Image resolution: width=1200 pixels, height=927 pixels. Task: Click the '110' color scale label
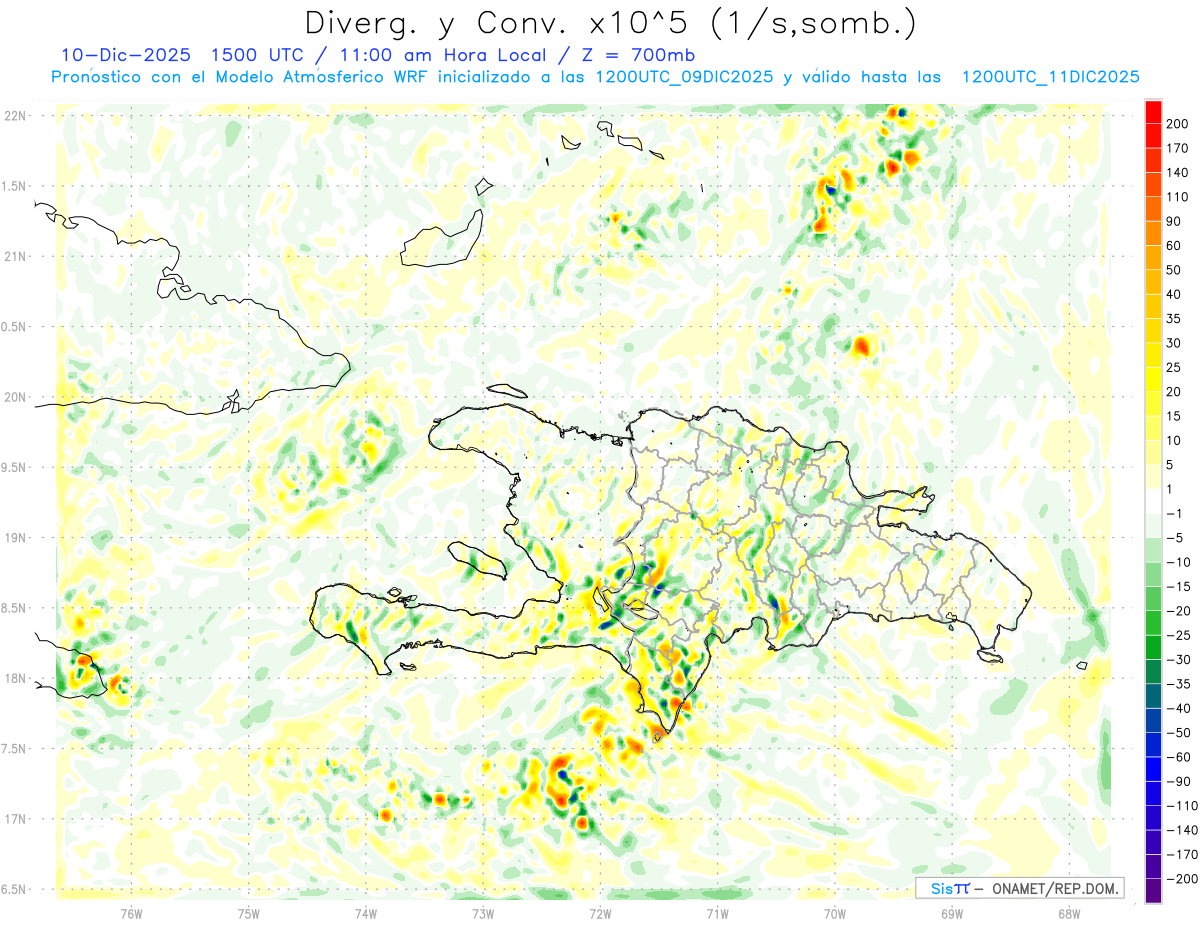coord(1178,197)
